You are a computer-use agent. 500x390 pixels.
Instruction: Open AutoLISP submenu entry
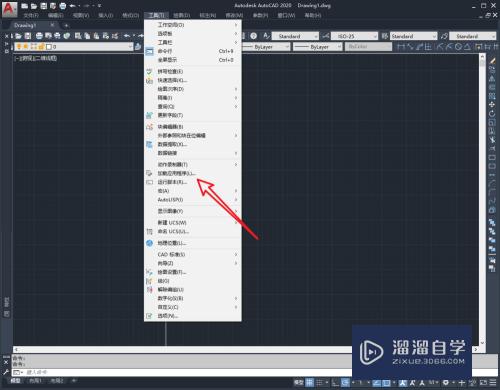193,200
